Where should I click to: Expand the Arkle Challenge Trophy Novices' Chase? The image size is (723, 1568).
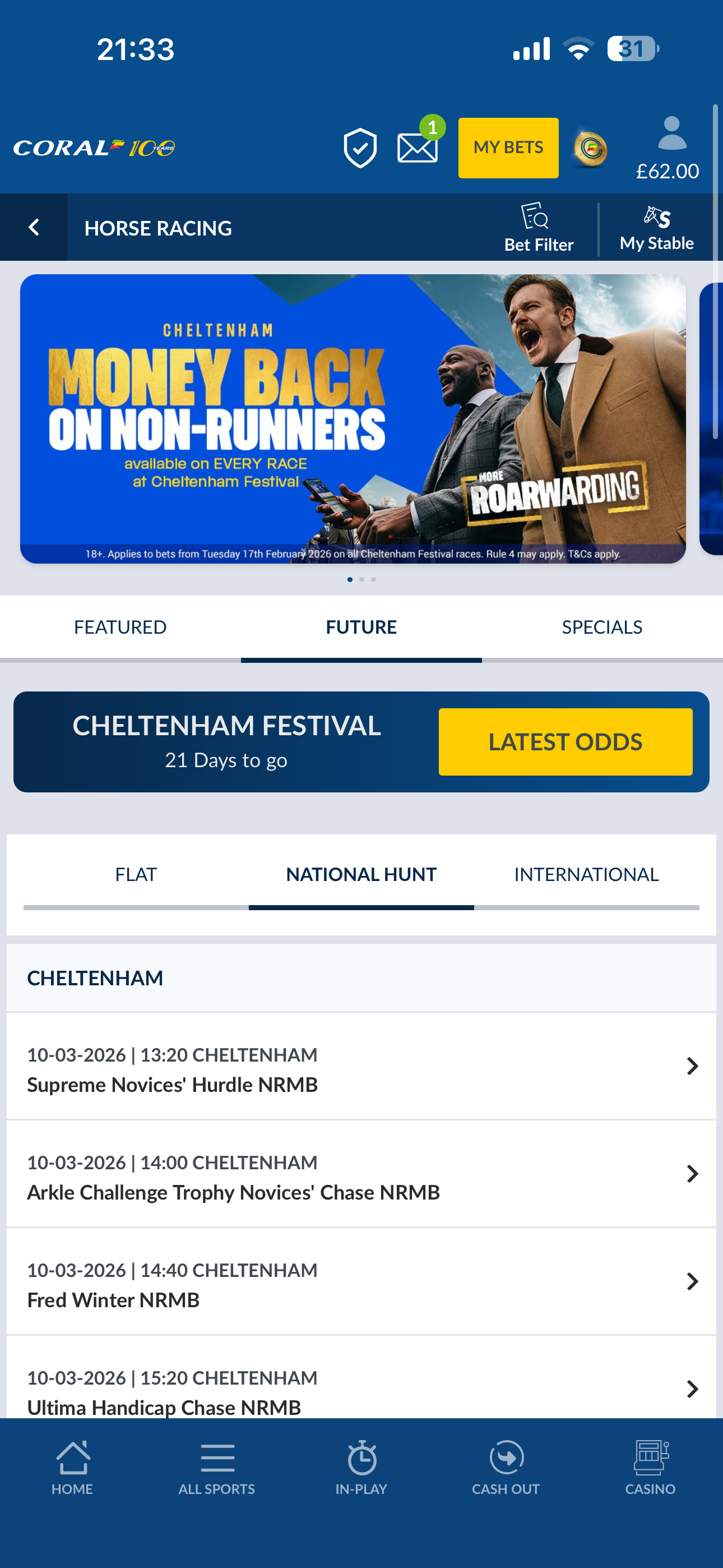pyautogui.click(x=692, y=1174)
